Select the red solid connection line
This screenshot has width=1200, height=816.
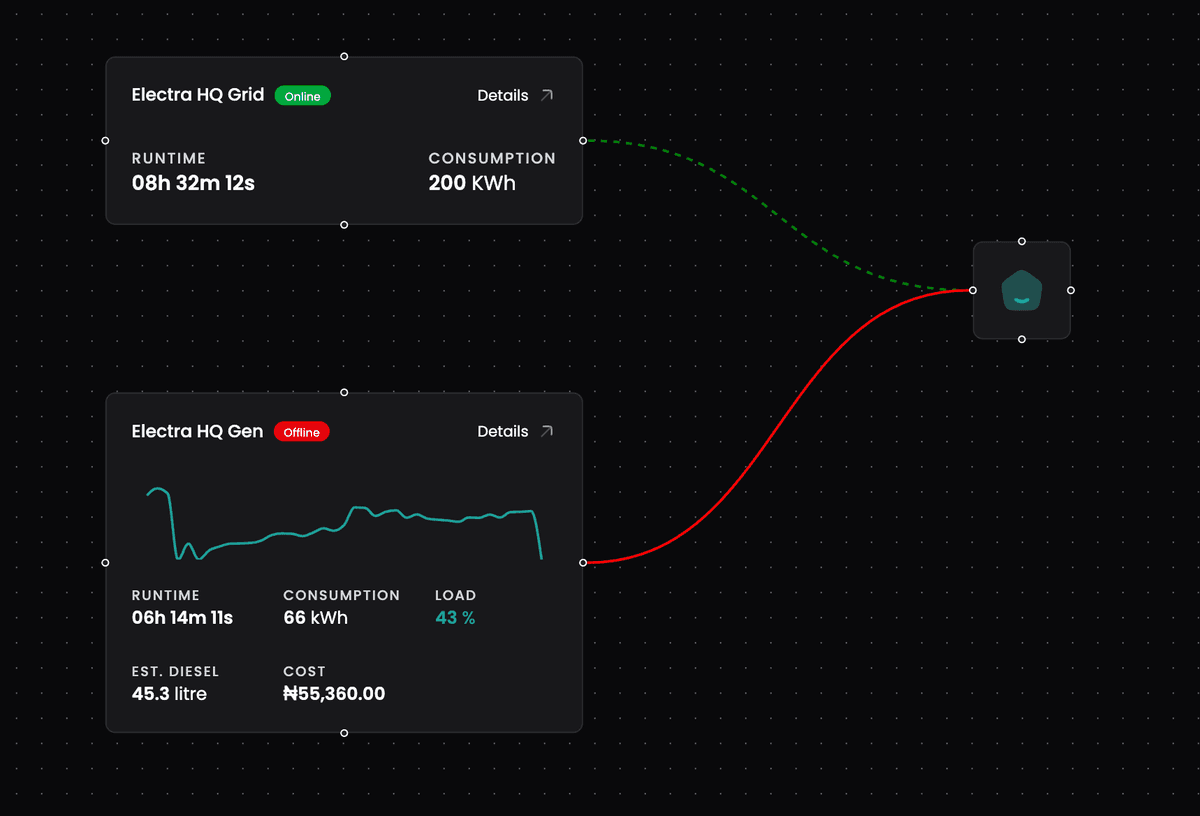[x=781, y=431]
